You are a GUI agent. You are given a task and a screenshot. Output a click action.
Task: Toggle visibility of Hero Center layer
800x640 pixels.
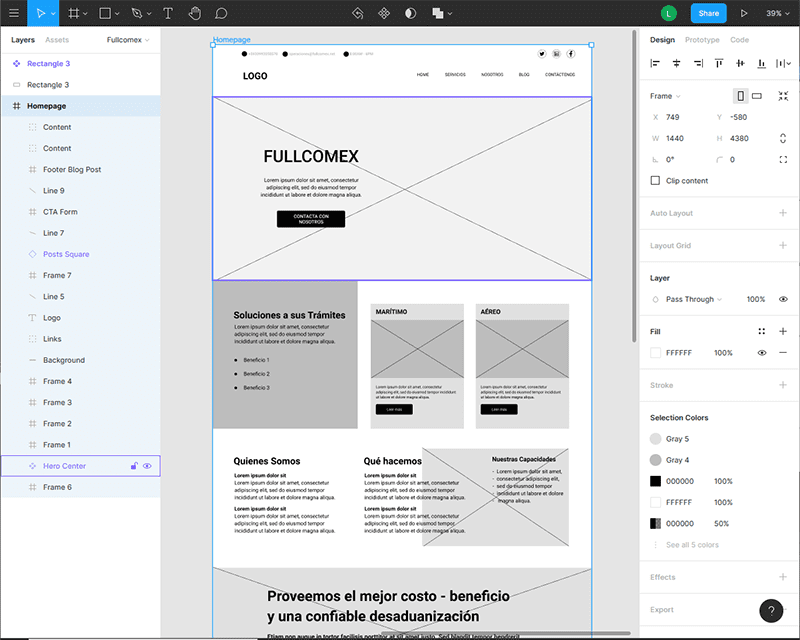point(148,466)
